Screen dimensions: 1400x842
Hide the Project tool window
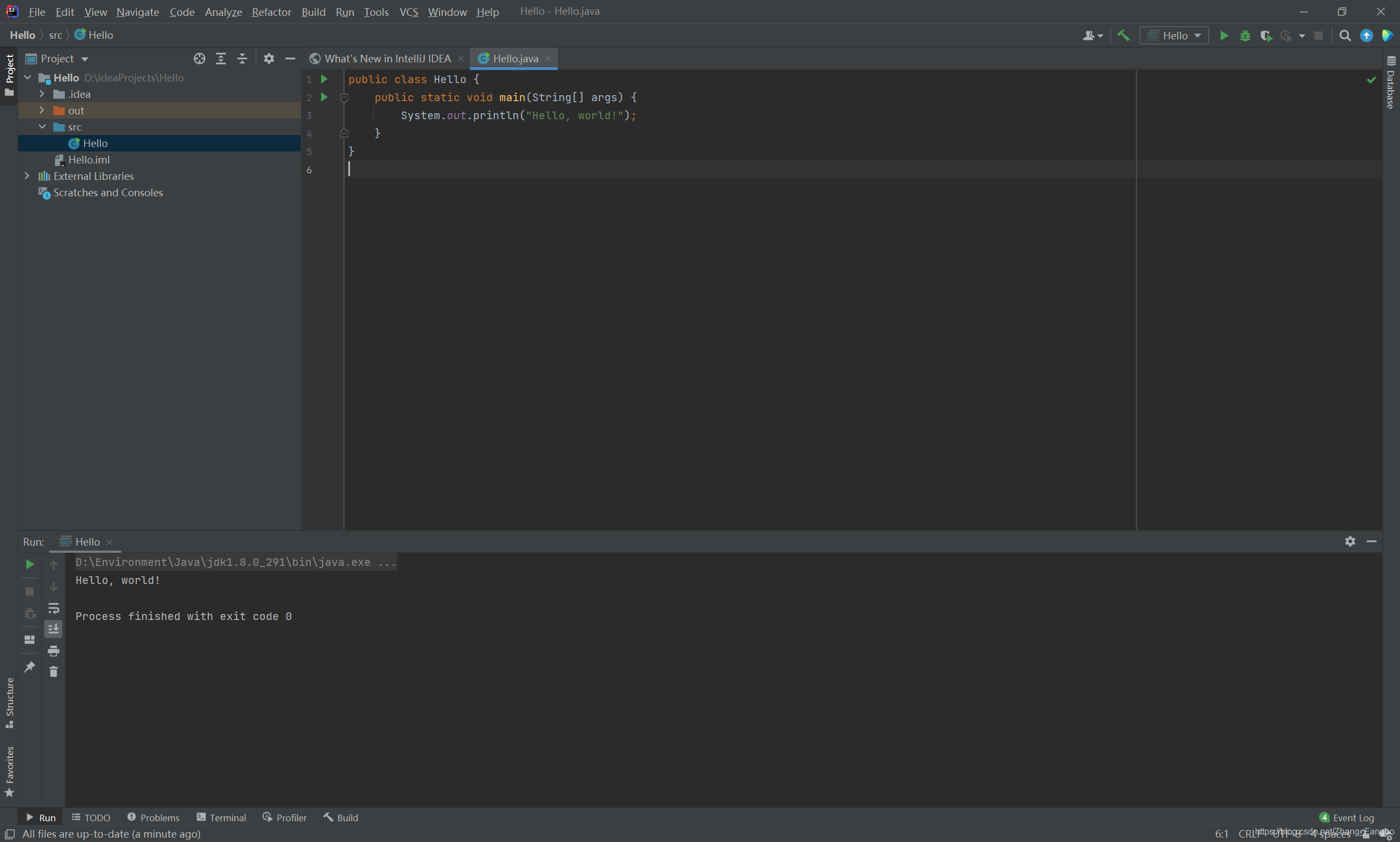tap(290, 59)
